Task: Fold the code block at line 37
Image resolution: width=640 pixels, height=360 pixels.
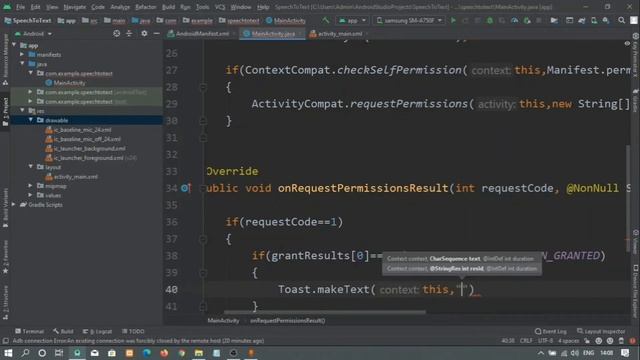Action: (x=203, y=239)
